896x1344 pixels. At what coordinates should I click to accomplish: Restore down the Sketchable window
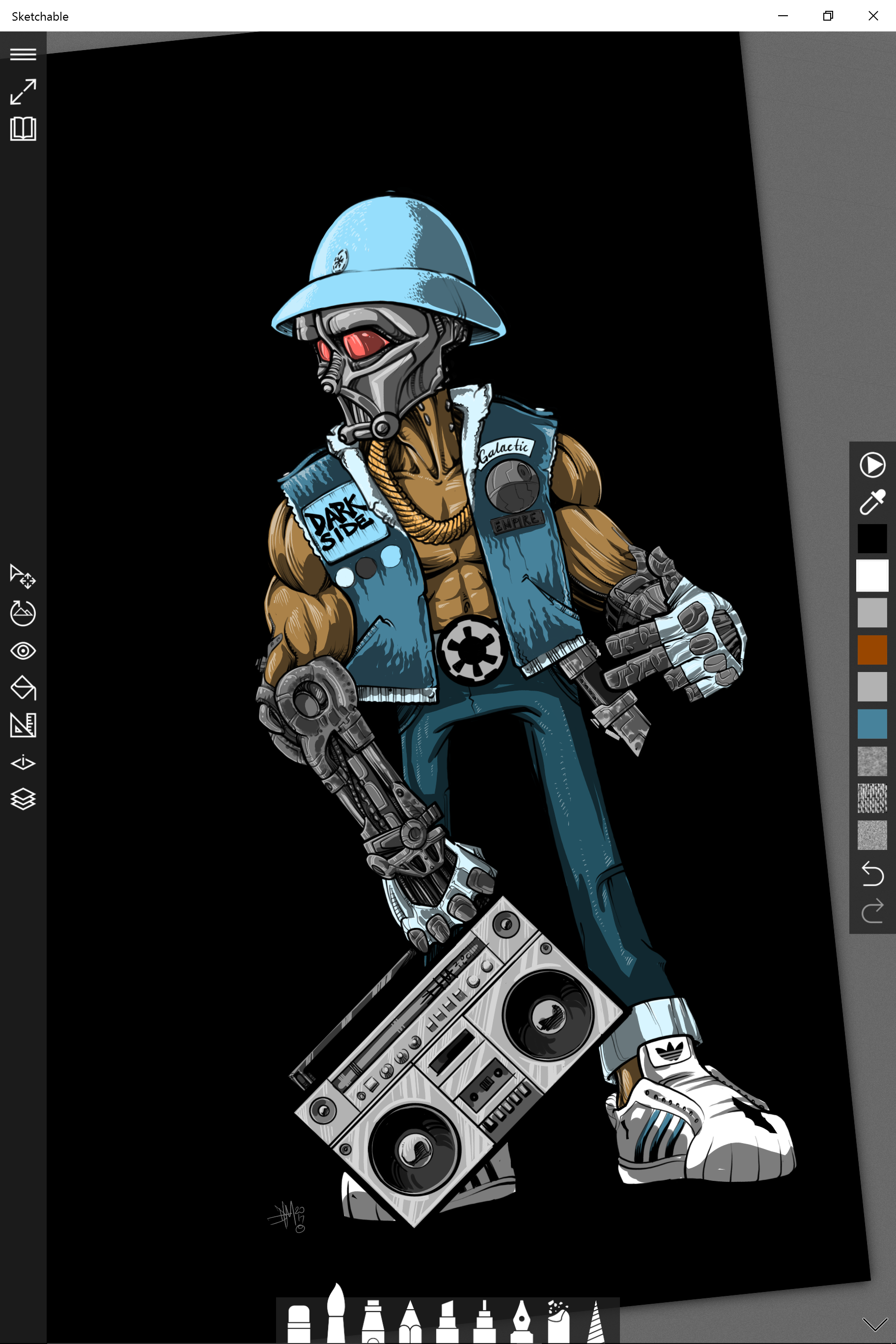point(827,15)
